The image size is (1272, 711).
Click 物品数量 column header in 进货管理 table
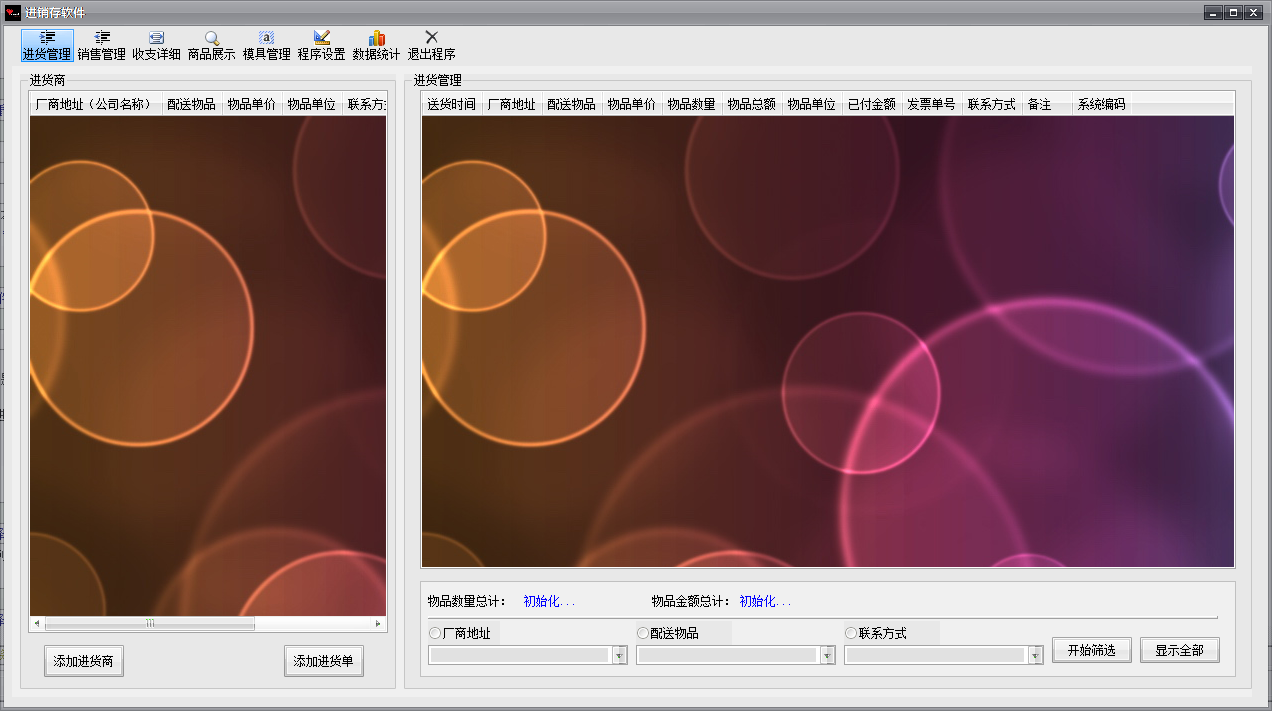692,104
